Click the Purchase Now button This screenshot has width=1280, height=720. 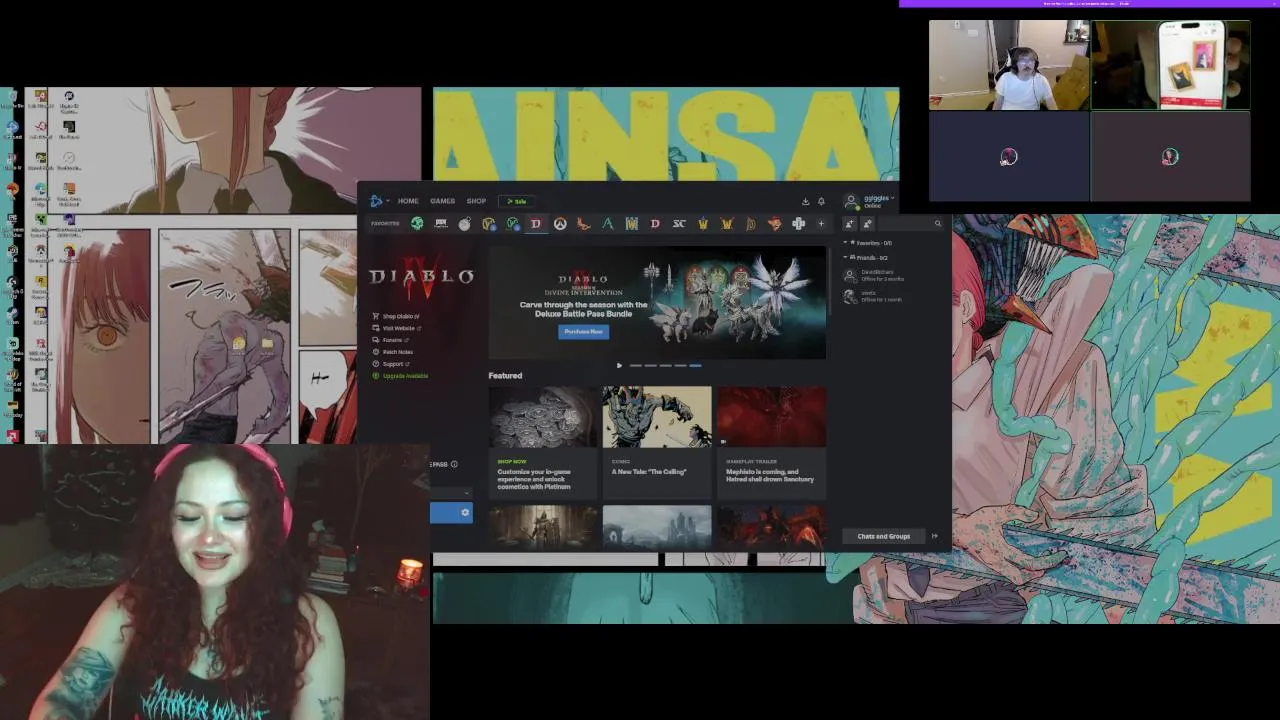point(583,332)
